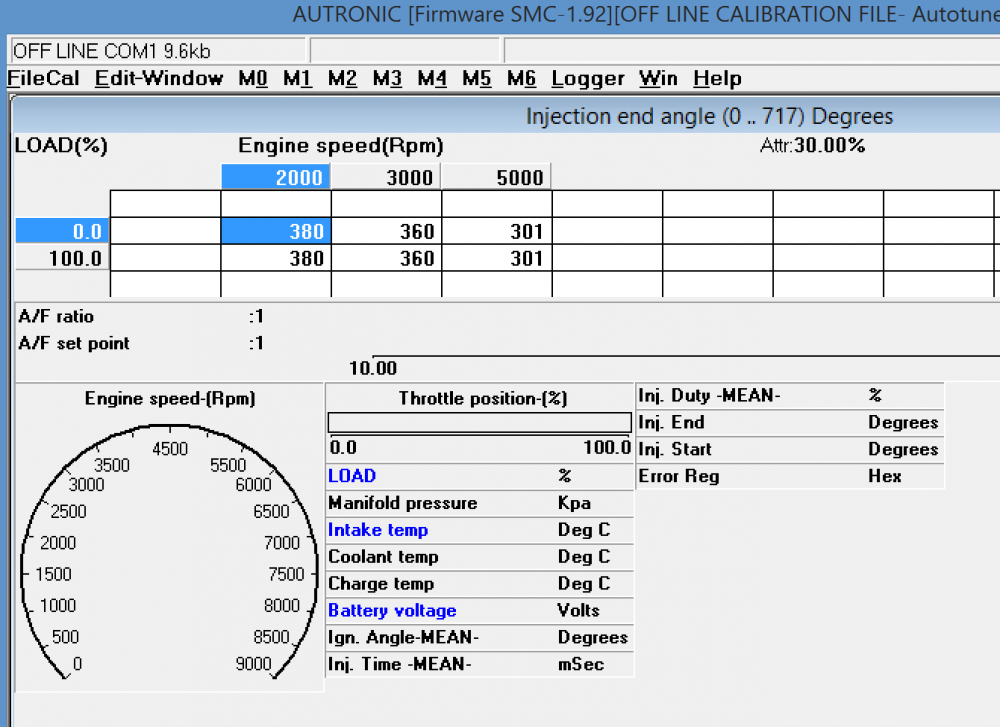
Task: Open the M0 menu
Action: [x=253, y=78]
